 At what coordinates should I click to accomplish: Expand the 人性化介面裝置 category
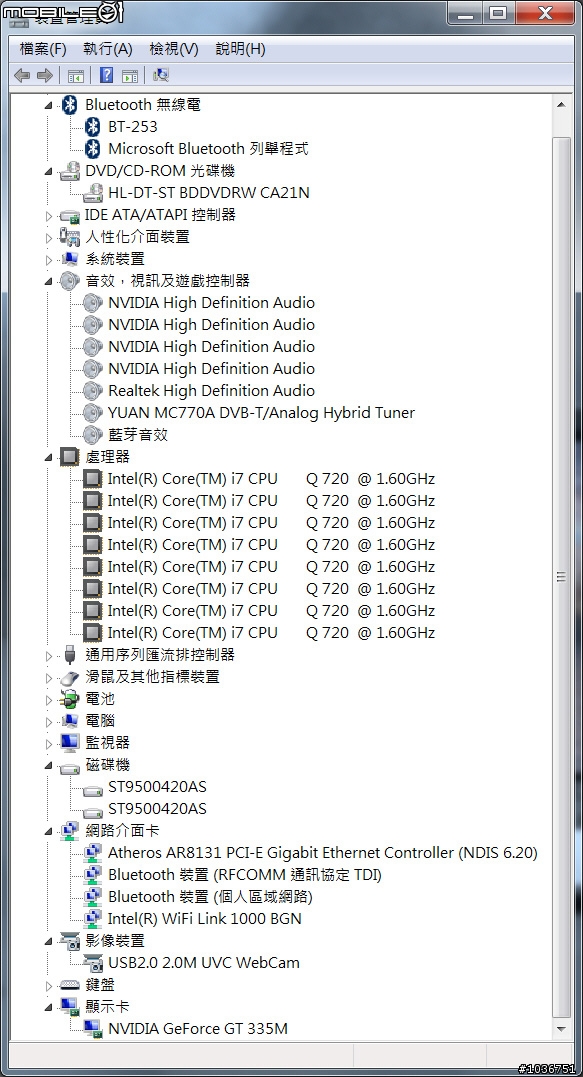point(48,238)
